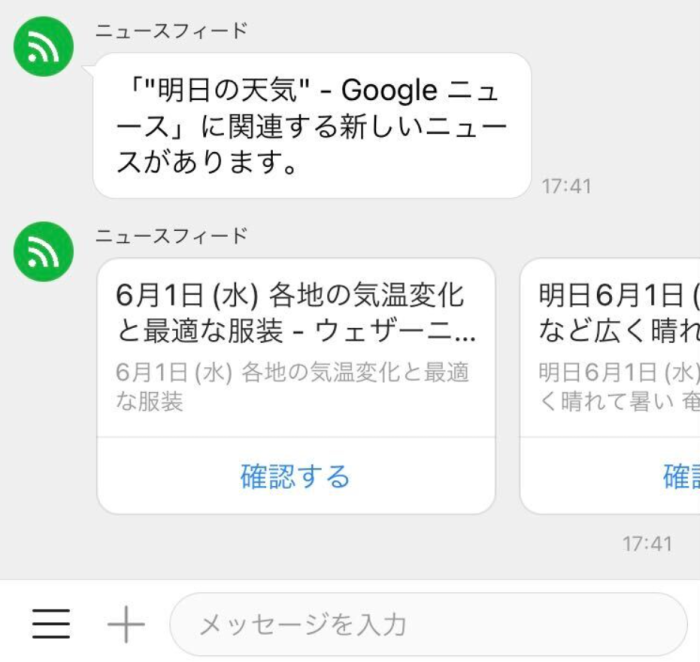The height and width of the screenshot is (662, 700).
Task: Tap など広く晴れ text on the second card
Action: tap(619, 331)
